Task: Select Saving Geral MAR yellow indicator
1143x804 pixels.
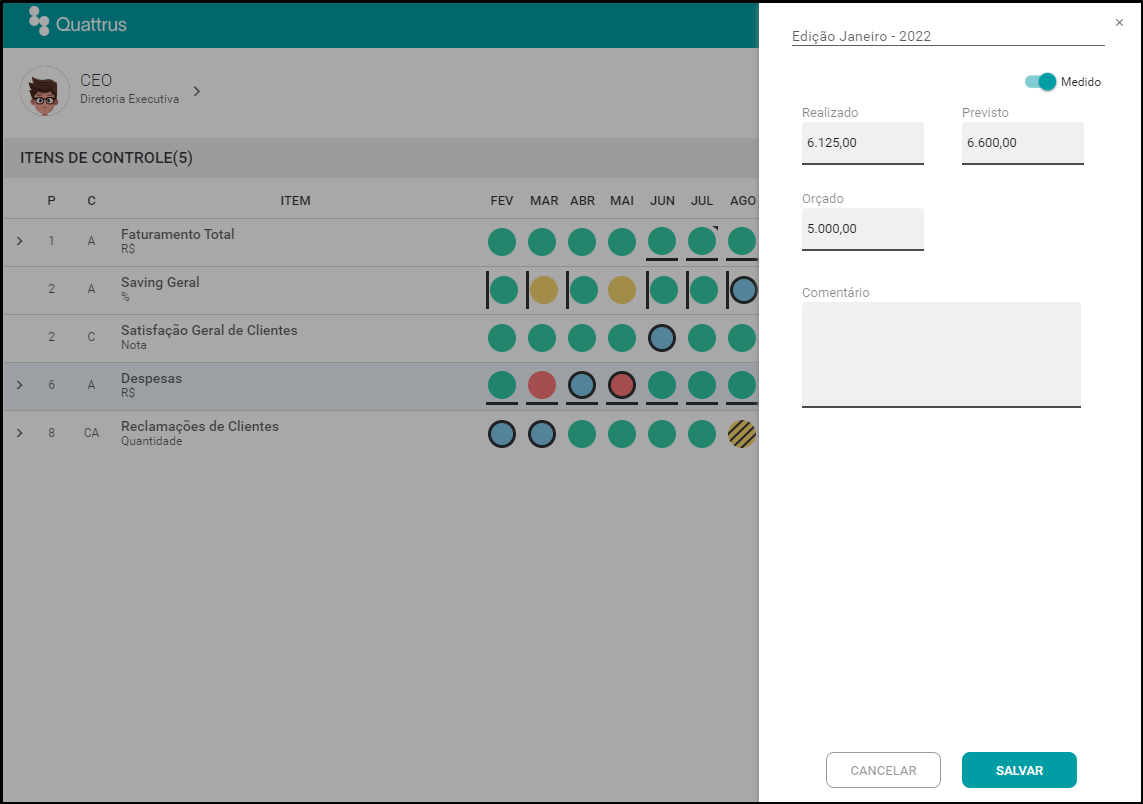Action: click(x=544, y=290)
